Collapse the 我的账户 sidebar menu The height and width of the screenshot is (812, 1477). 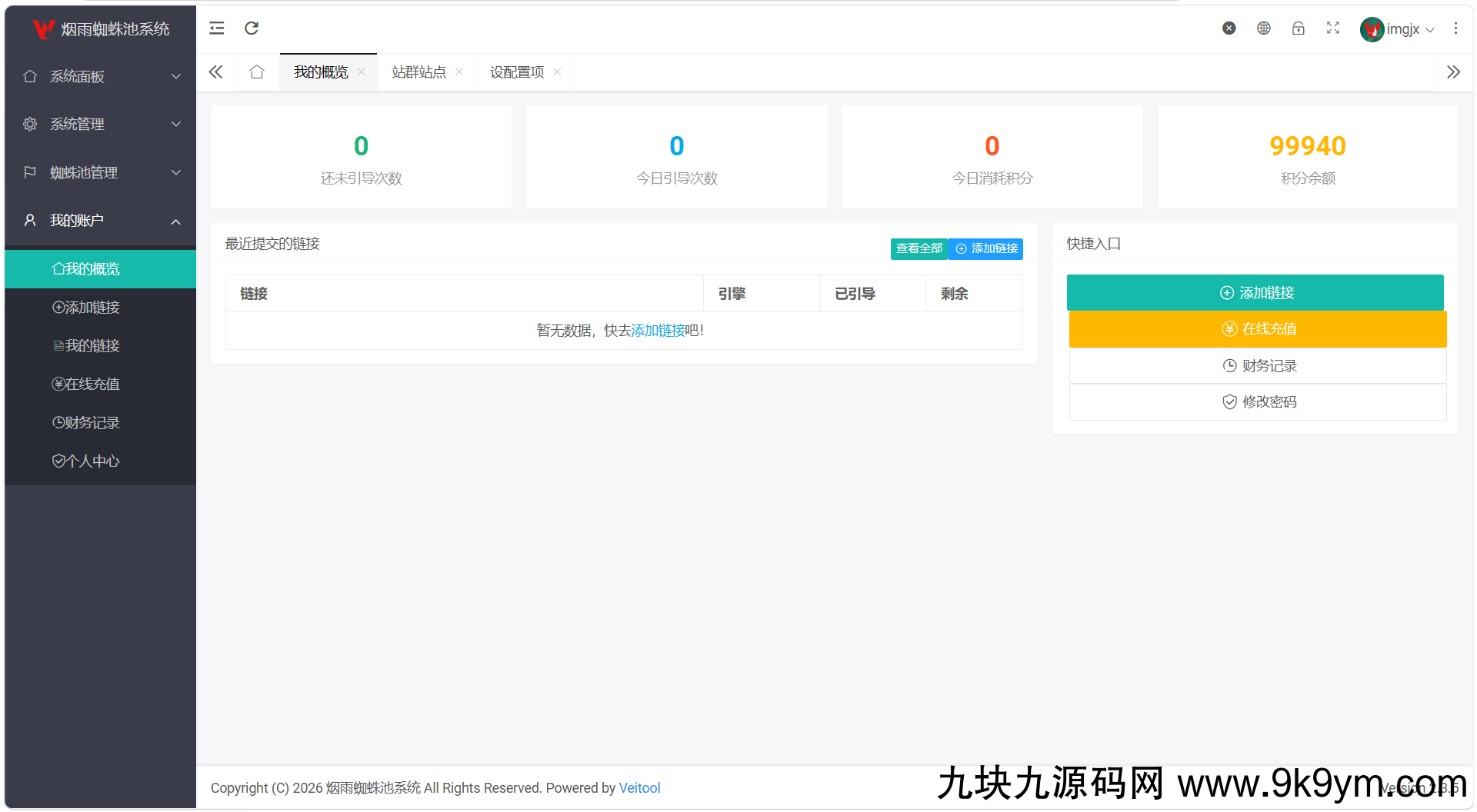coord(101,221)
